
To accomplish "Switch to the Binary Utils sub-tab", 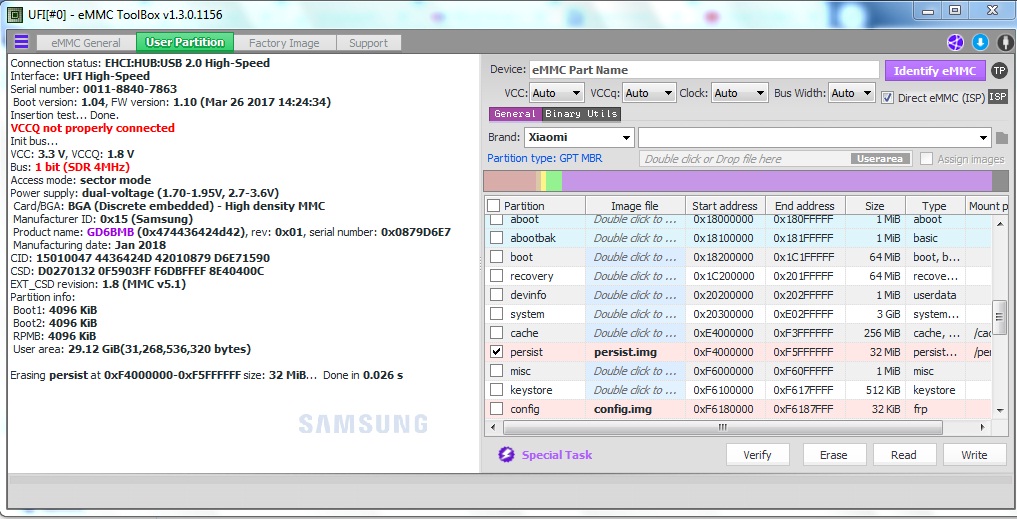I will click(581, 114).
